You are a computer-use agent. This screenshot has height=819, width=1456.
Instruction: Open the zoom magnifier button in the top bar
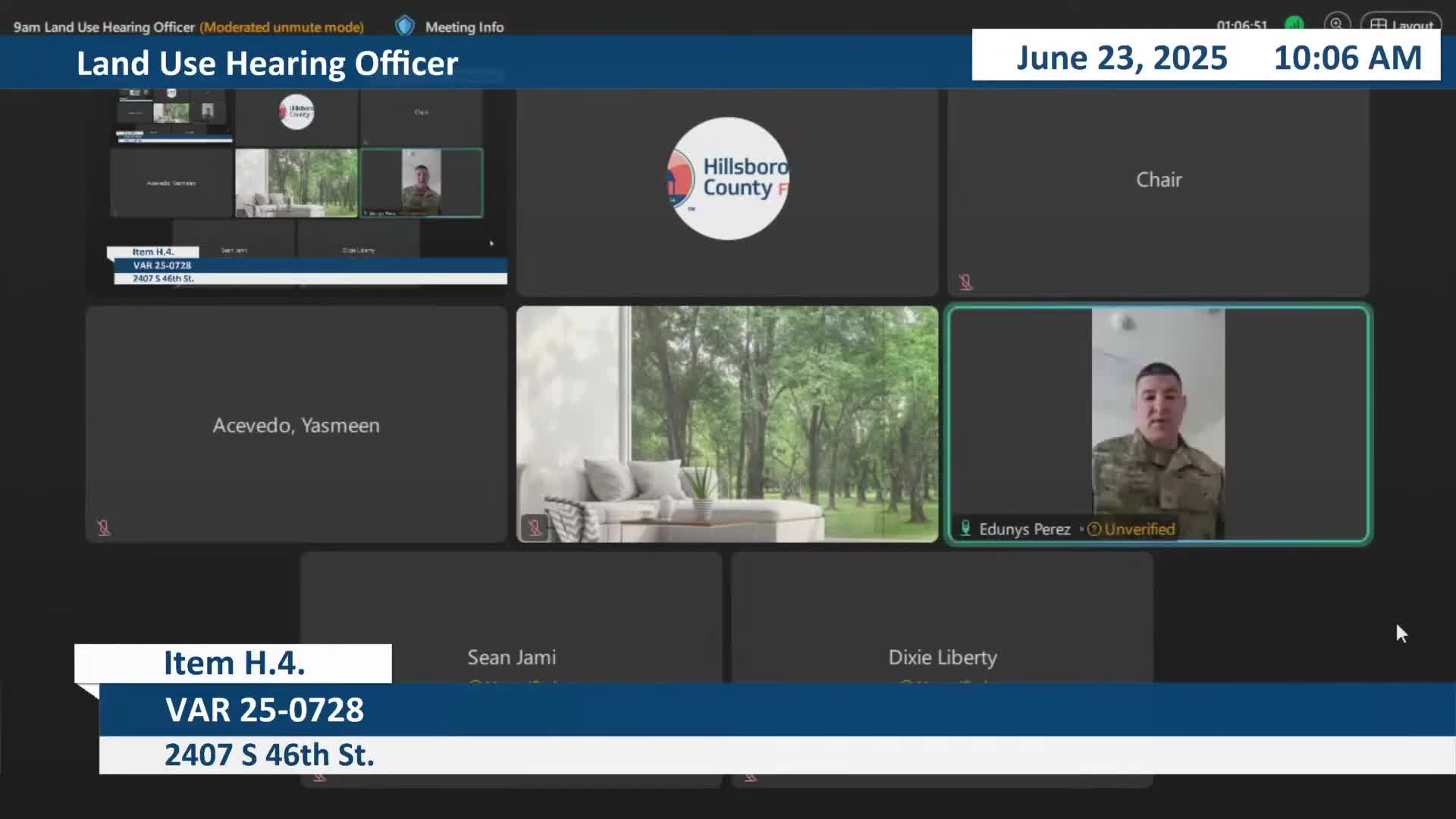click(1336, 24)
